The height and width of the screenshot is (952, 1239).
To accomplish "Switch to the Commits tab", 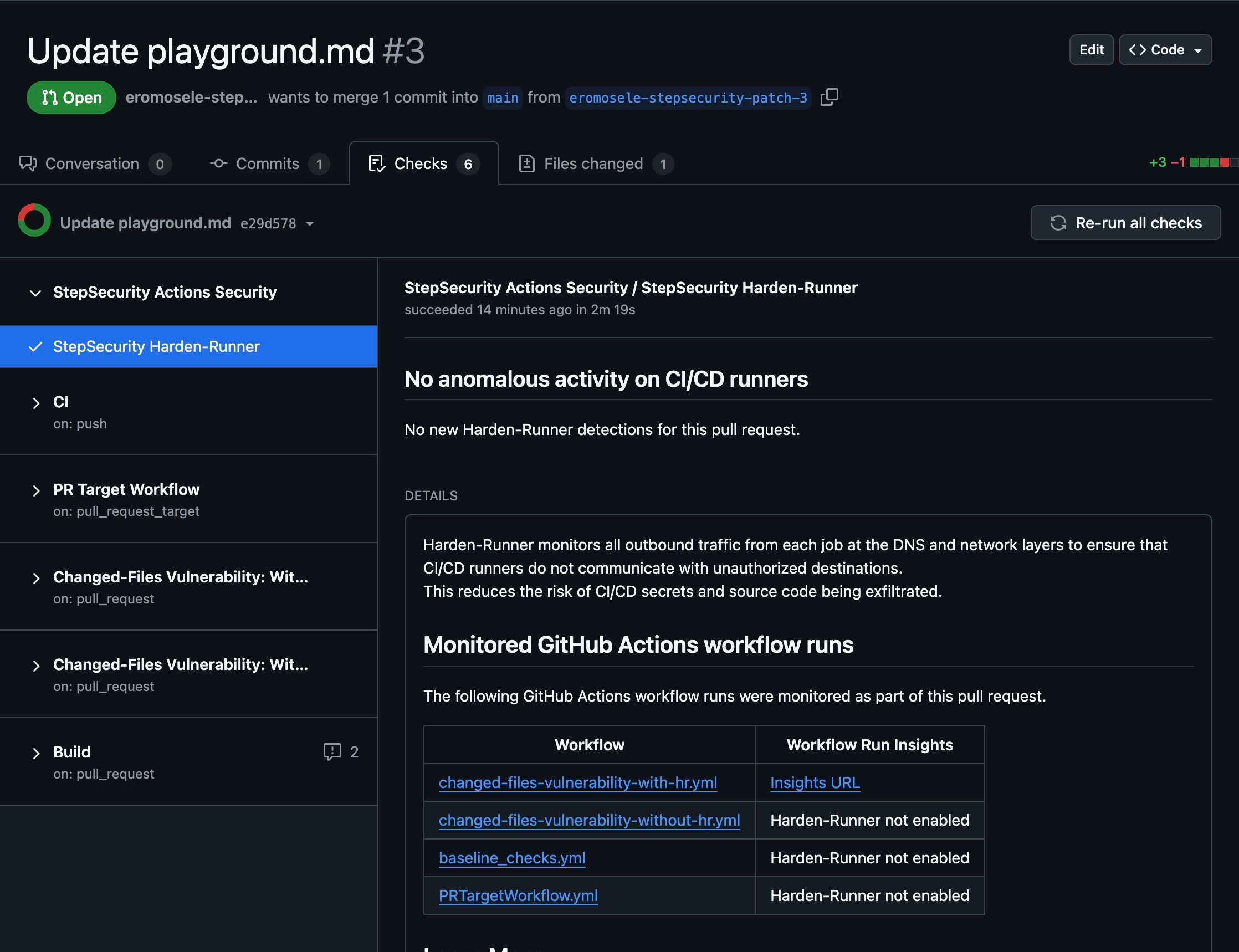I will point(269,164).
